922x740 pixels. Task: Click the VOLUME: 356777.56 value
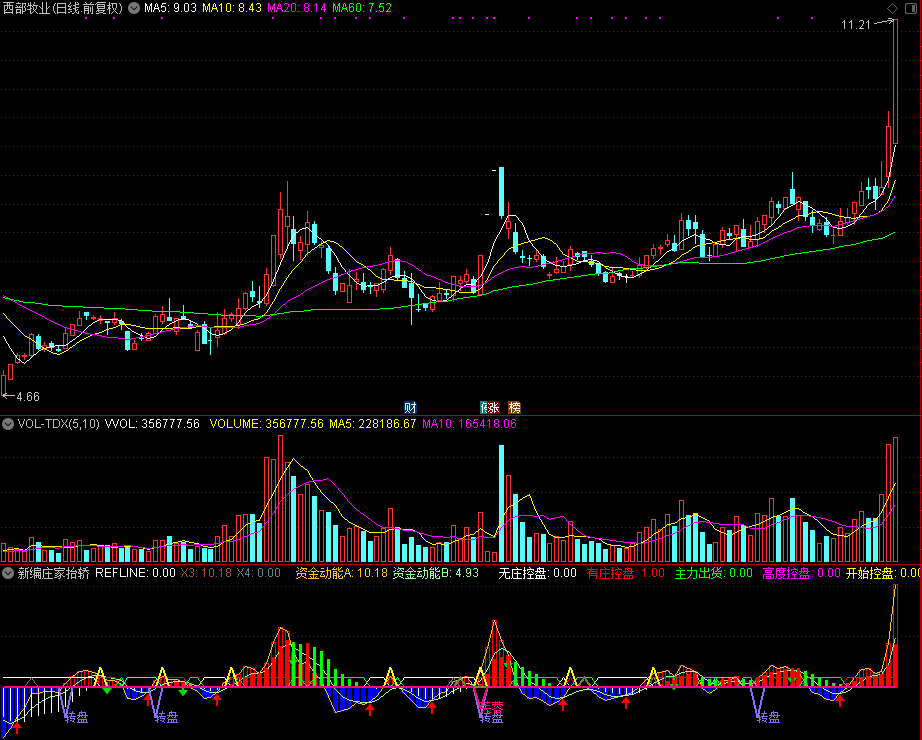tap(266, 424)
